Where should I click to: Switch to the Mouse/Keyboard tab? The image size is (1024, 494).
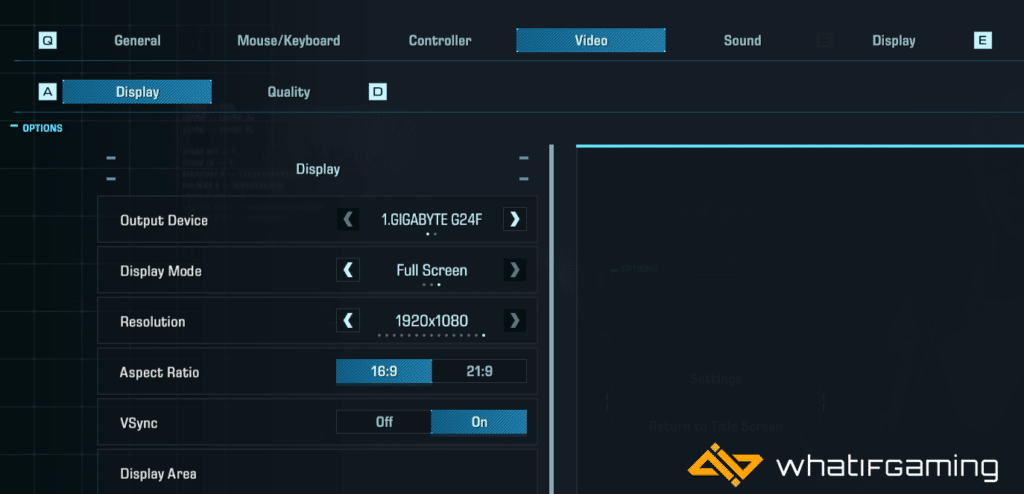(288, 41)
